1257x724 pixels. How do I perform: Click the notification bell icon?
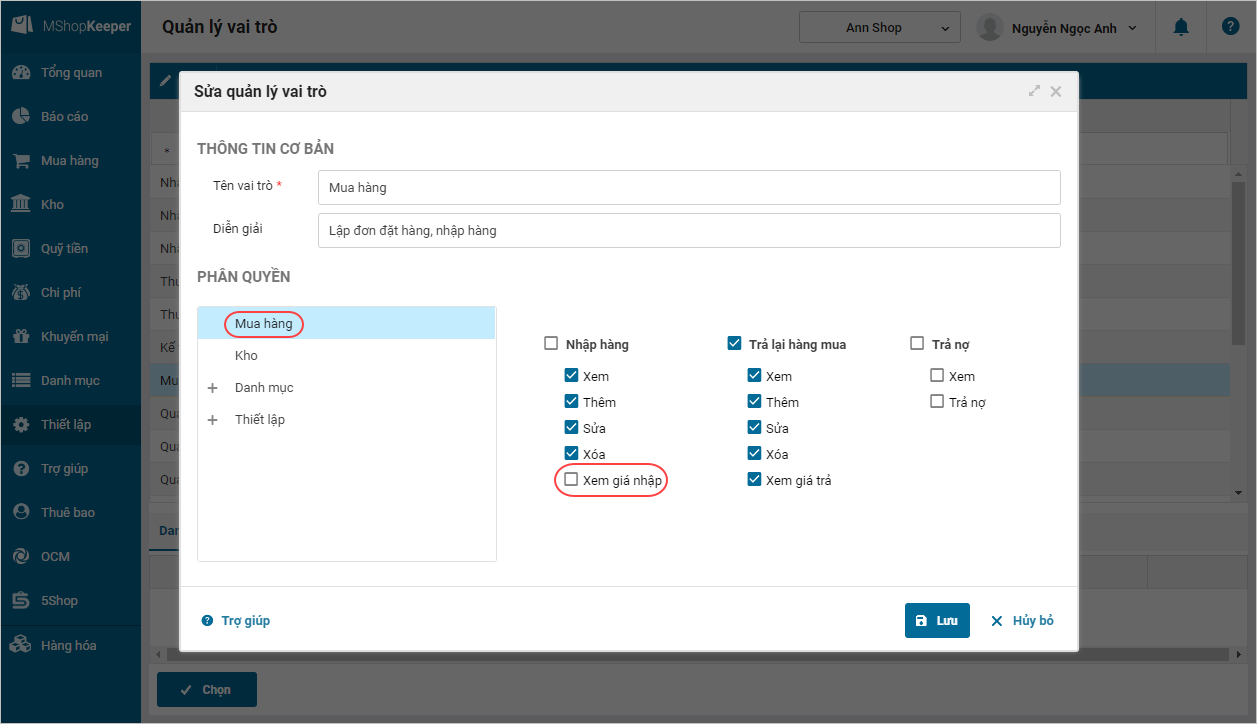[x=1181, y=27]
